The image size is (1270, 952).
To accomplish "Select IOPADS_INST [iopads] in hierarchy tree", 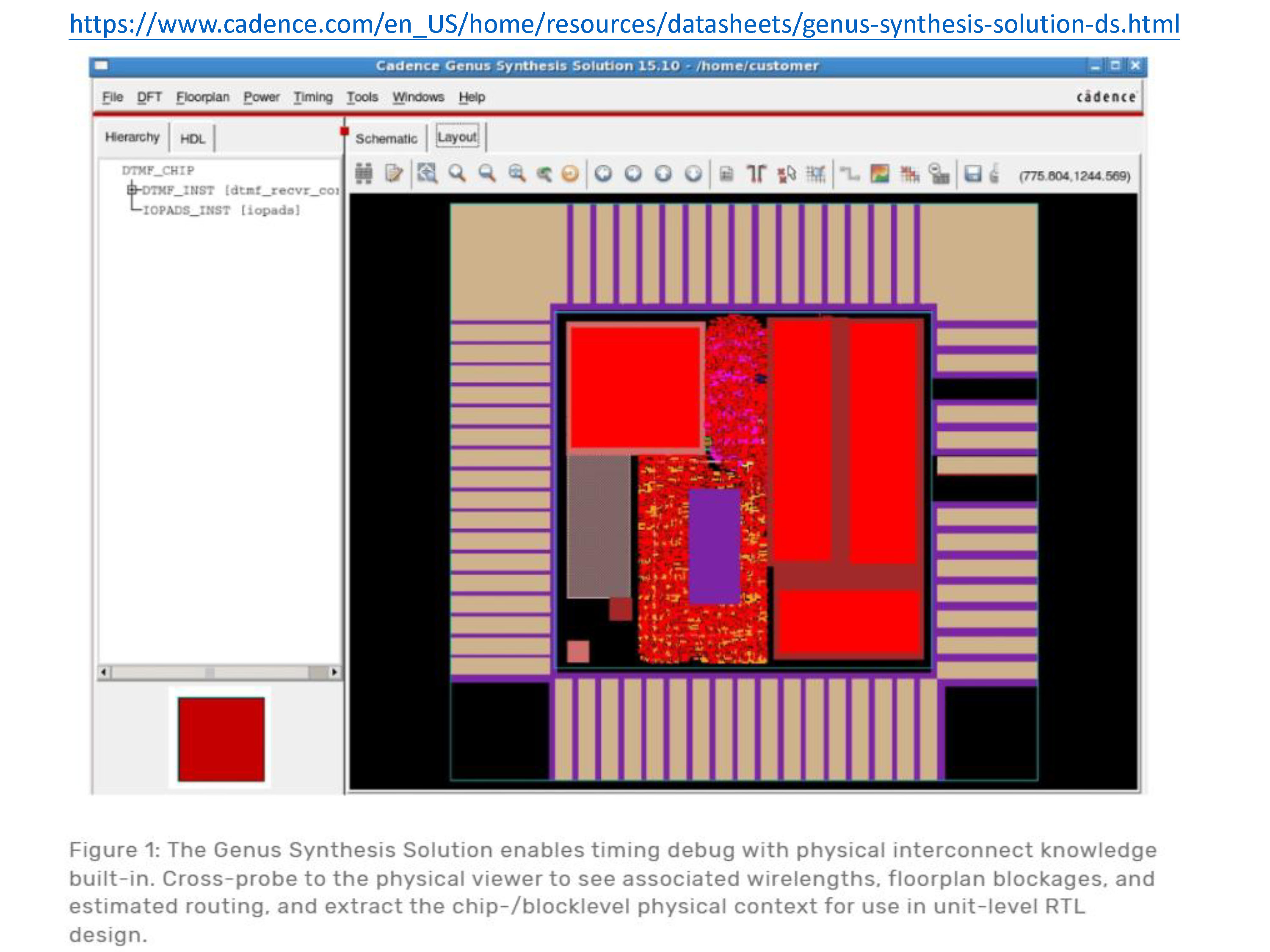I will (x=222, y=210).
